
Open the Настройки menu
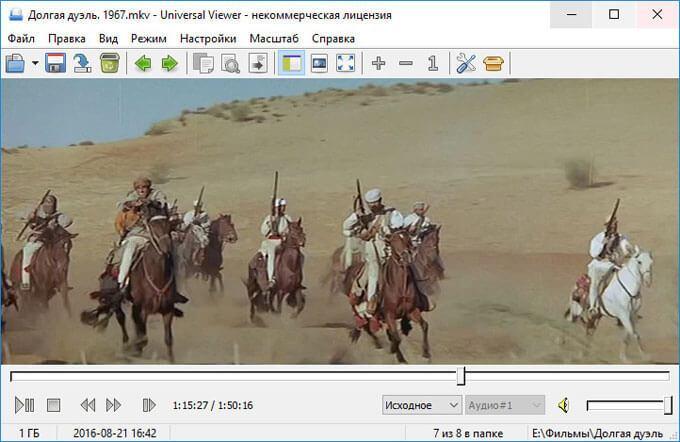pyautogui.click(x=208, y=39)
